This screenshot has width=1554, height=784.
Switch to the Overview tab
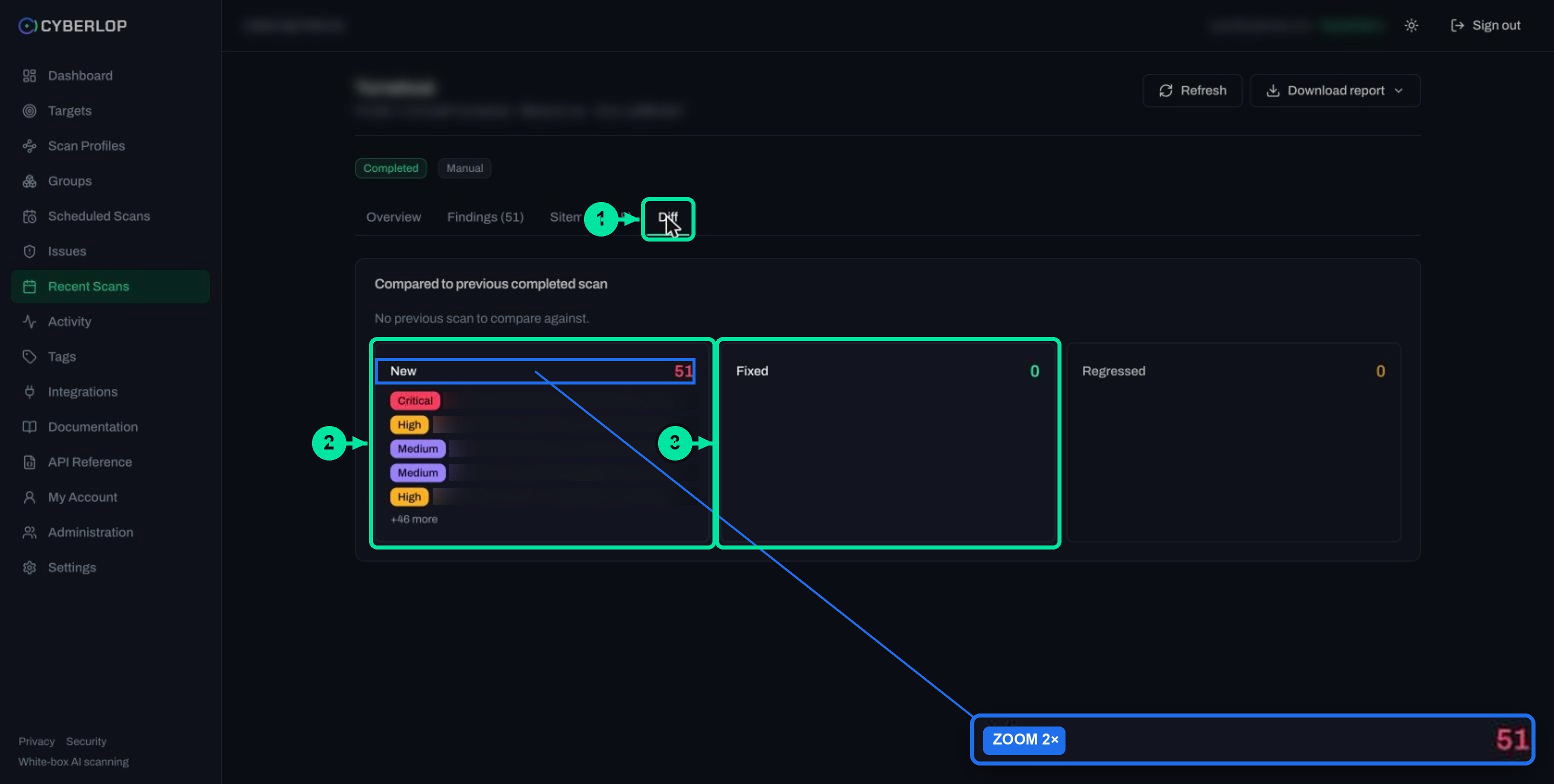tap(393, 217)
